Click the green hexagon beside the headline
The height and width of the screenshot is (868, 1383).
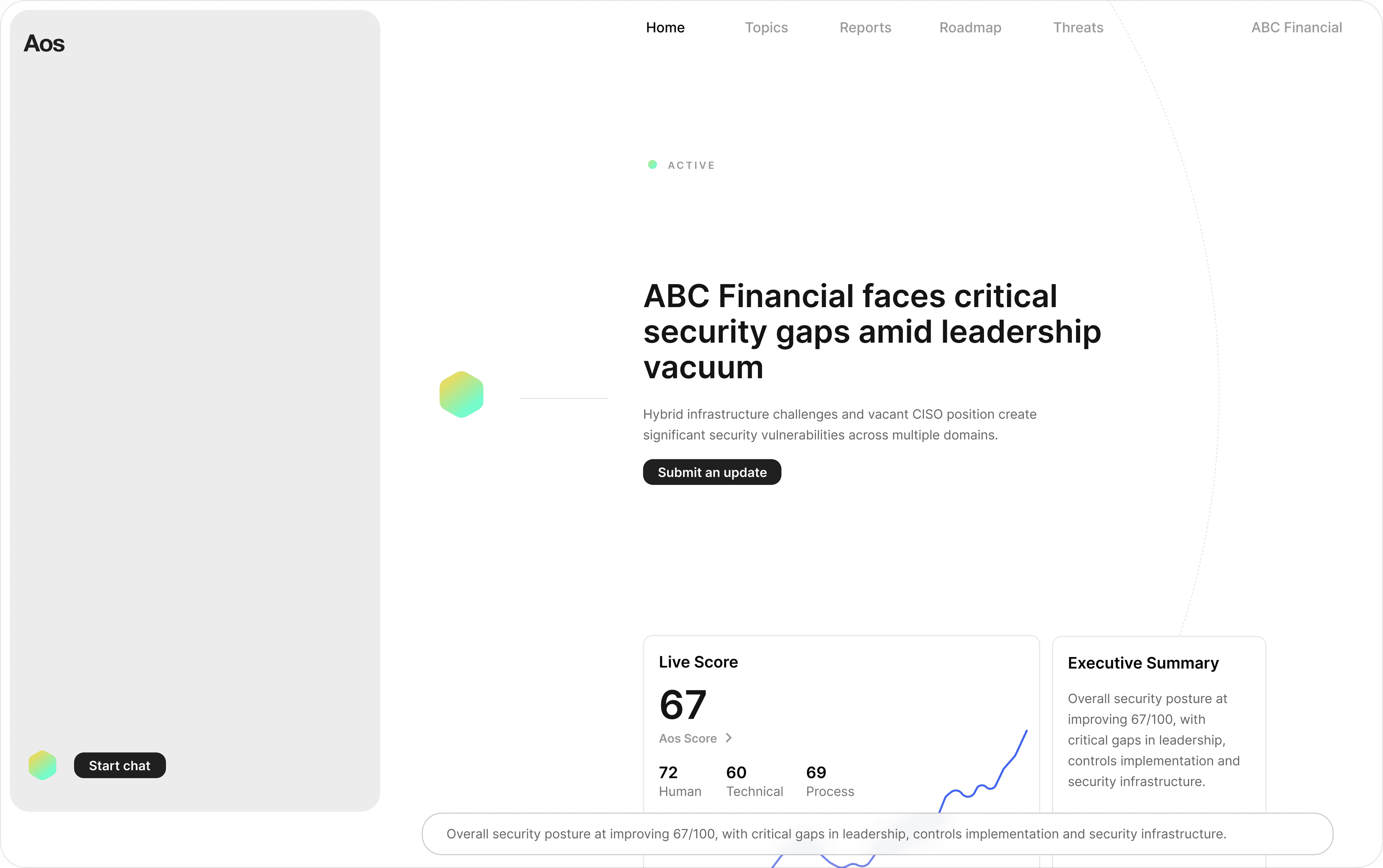[461, 394]
